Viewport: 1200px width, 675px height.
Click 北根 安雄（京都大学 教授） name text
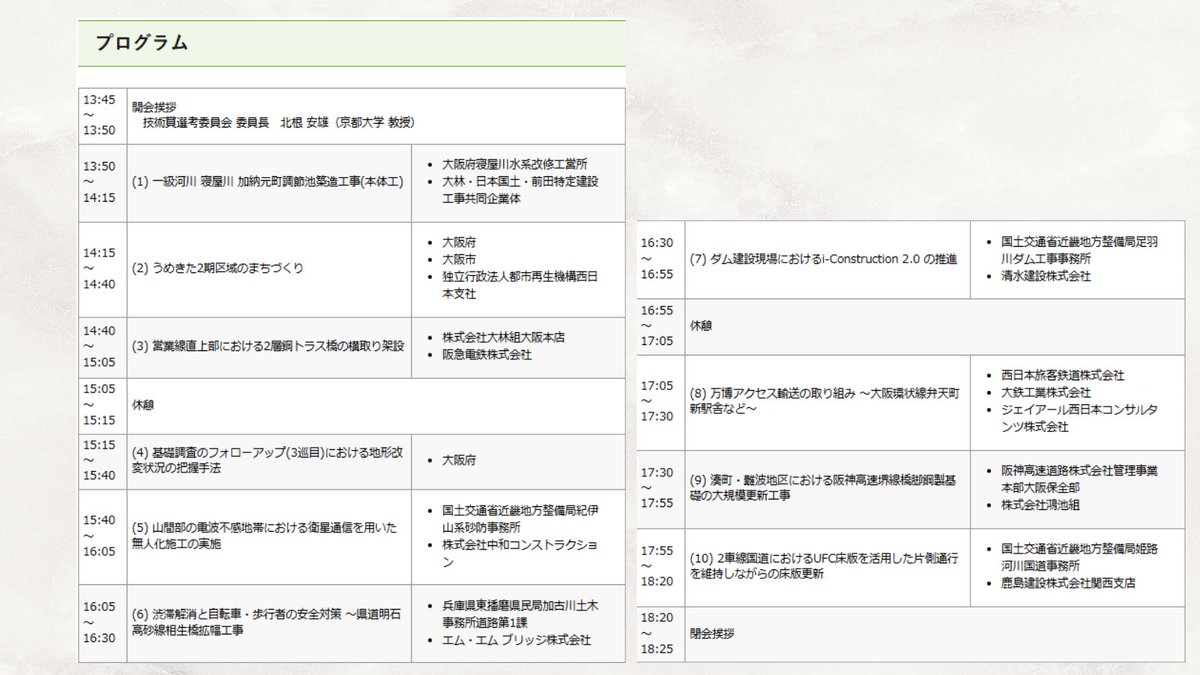(x=347, y=123)
